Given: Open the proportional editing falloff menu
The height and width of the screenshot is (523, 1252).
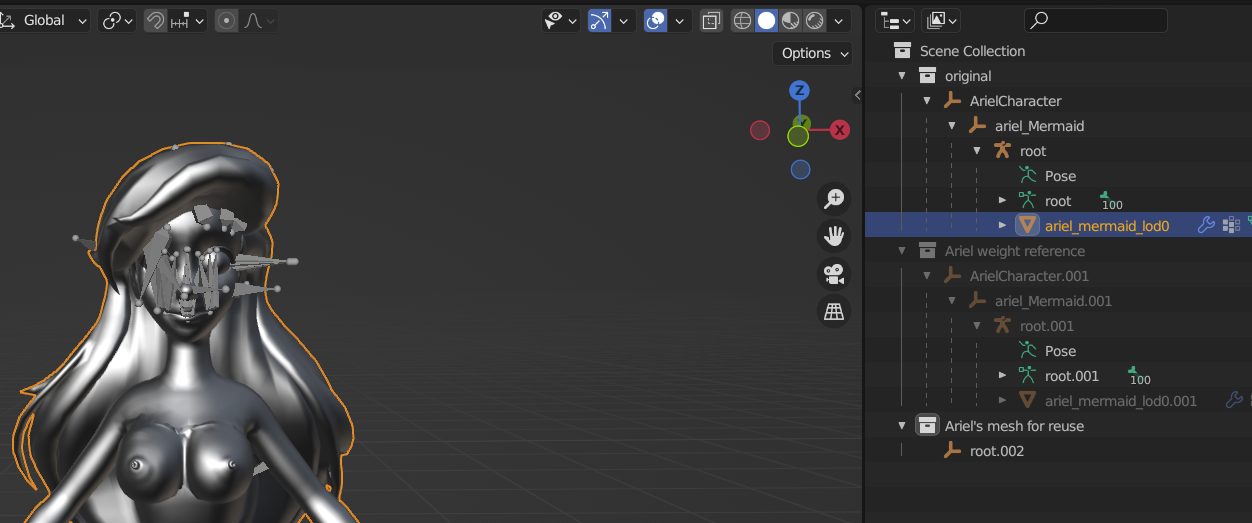Looking at the screenshot, I should pyautogui.click(x=259, y=20).
